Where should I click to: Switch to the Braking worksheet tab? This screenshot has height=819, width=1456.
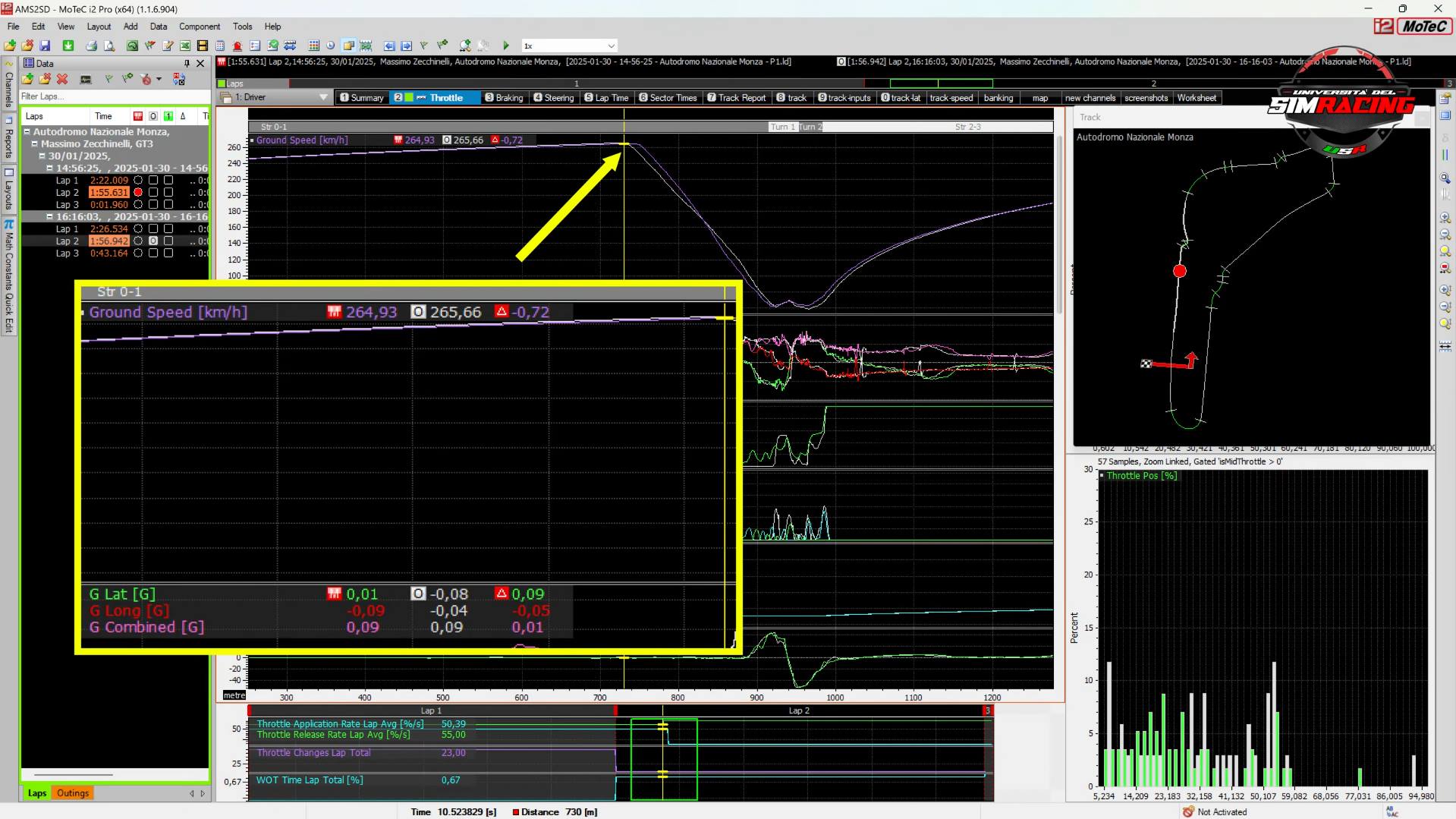pos(505,98)
